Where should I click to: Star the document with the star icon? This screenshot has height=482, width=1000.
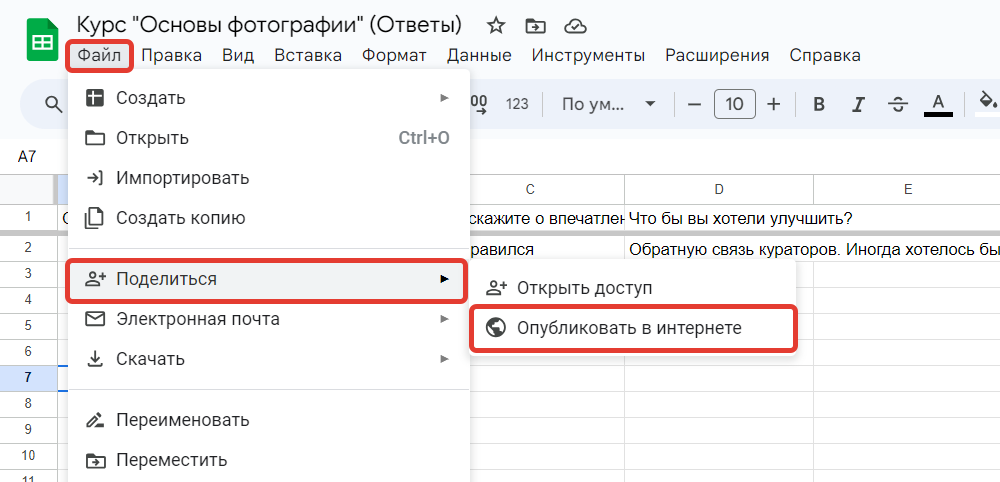tap(496, 26)
